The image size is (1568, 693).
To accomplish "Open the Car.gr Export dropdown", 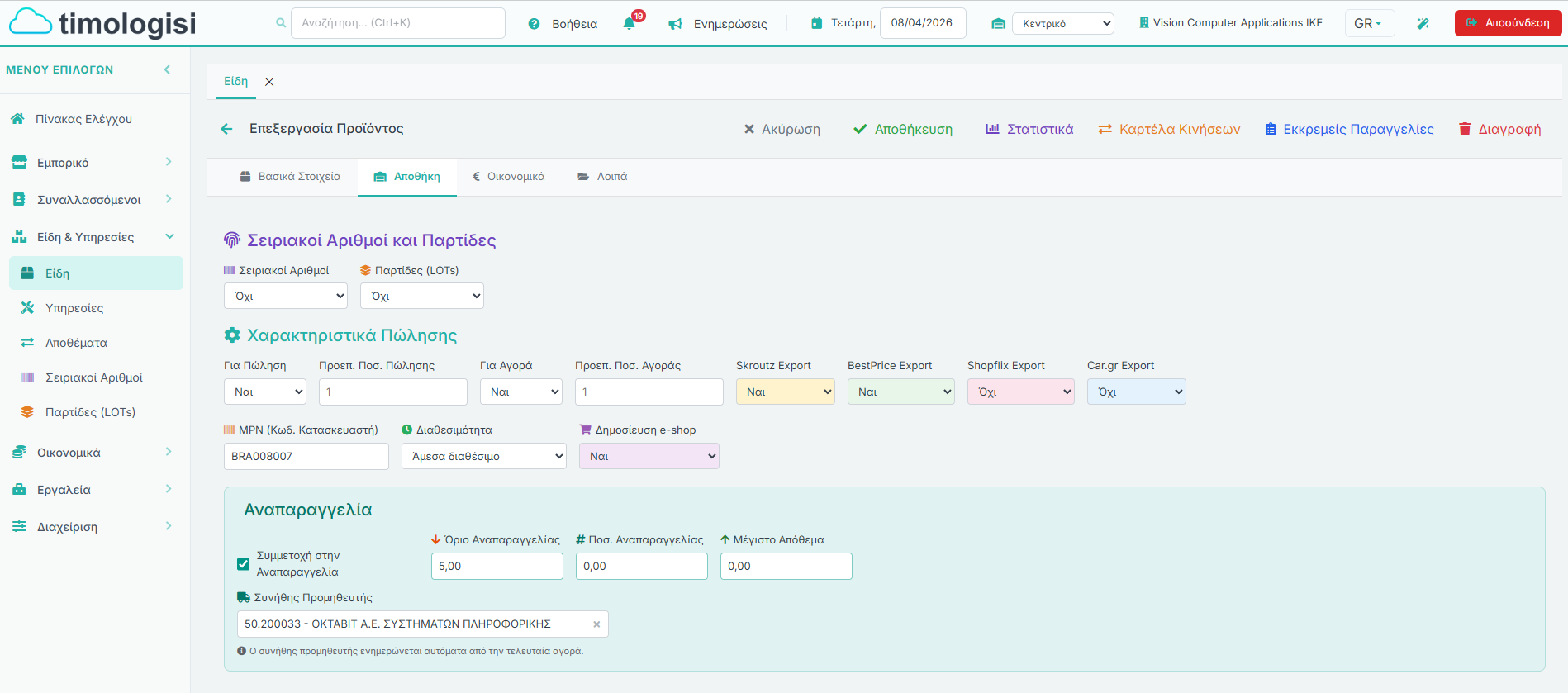I will [x=1137, y=392].
